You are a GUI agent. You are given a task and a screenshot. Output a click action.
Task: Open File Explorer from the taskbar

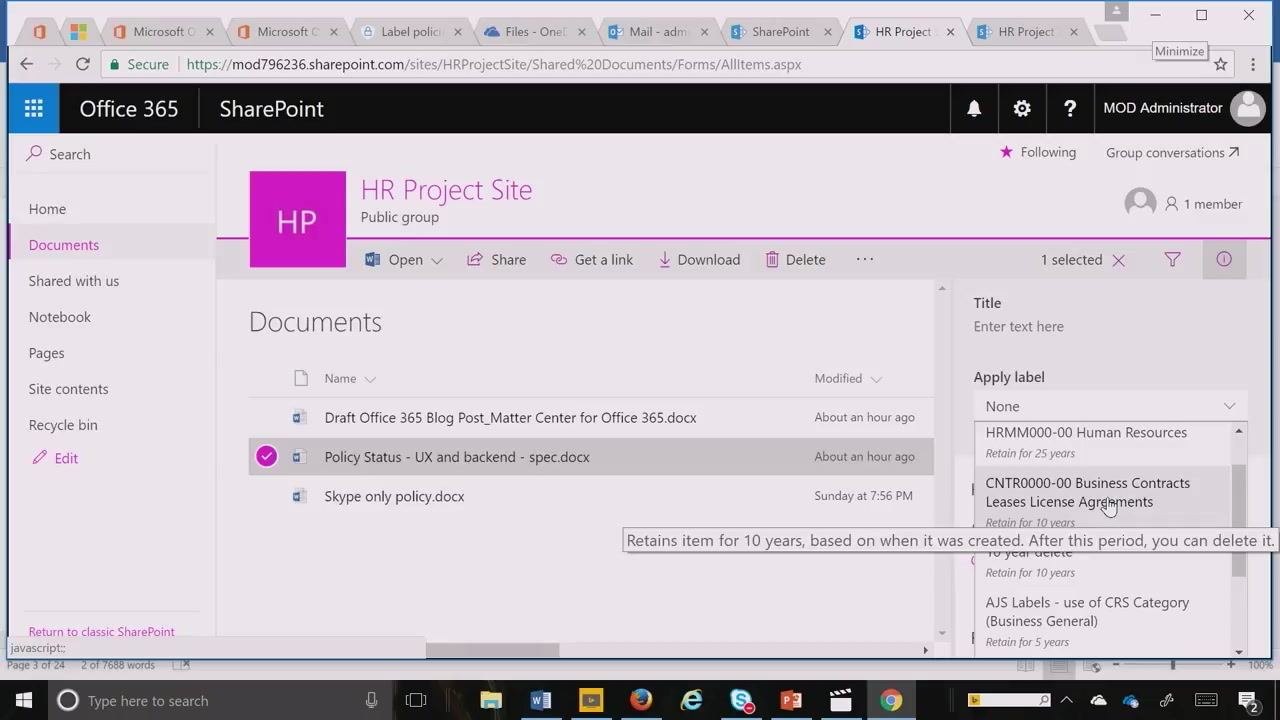click(491, 700)
